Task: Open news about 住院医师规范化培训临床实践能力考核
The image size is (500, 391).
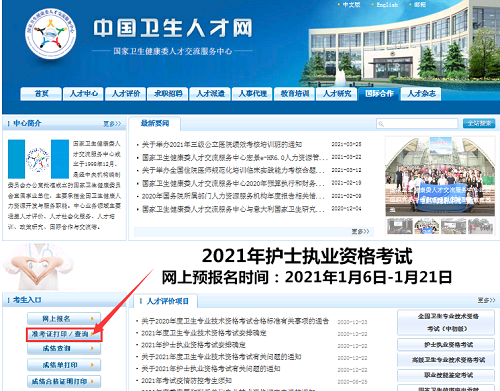Action: coord(233,170)
